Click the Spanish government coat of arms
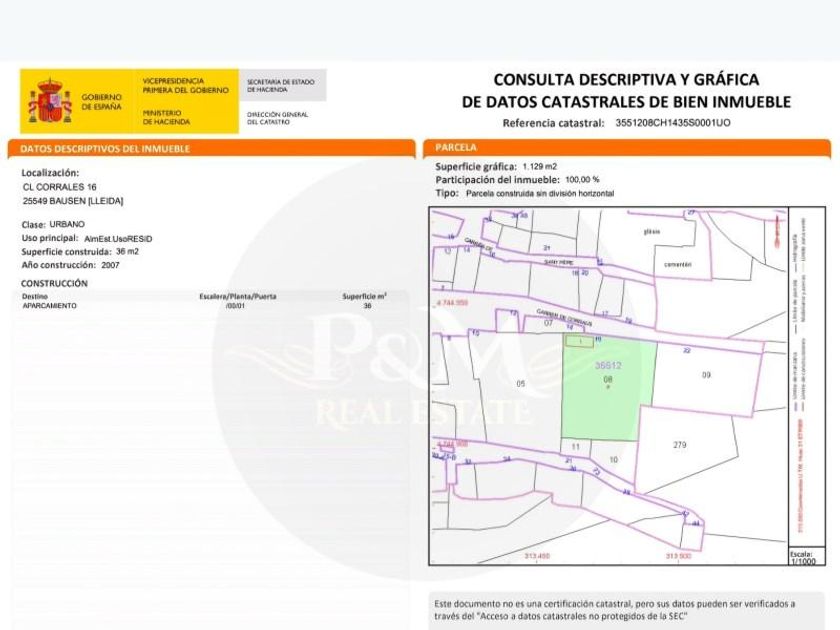840x630 pixels. pyautogui.click(x=50, y=101)
